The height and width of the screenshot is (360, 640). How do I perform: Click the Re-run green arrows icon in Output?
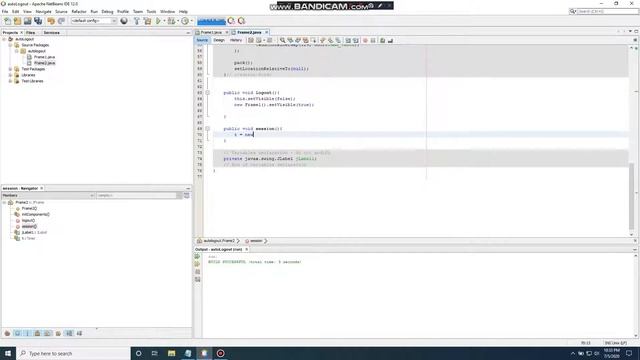[198, 256]
